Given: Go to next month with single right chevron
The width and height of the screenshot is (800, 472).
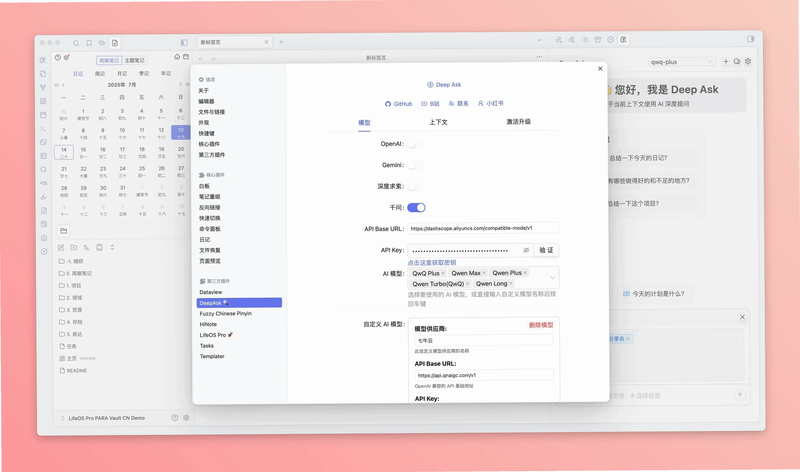Looking at the screenshot, I should (x=180, y=84).
